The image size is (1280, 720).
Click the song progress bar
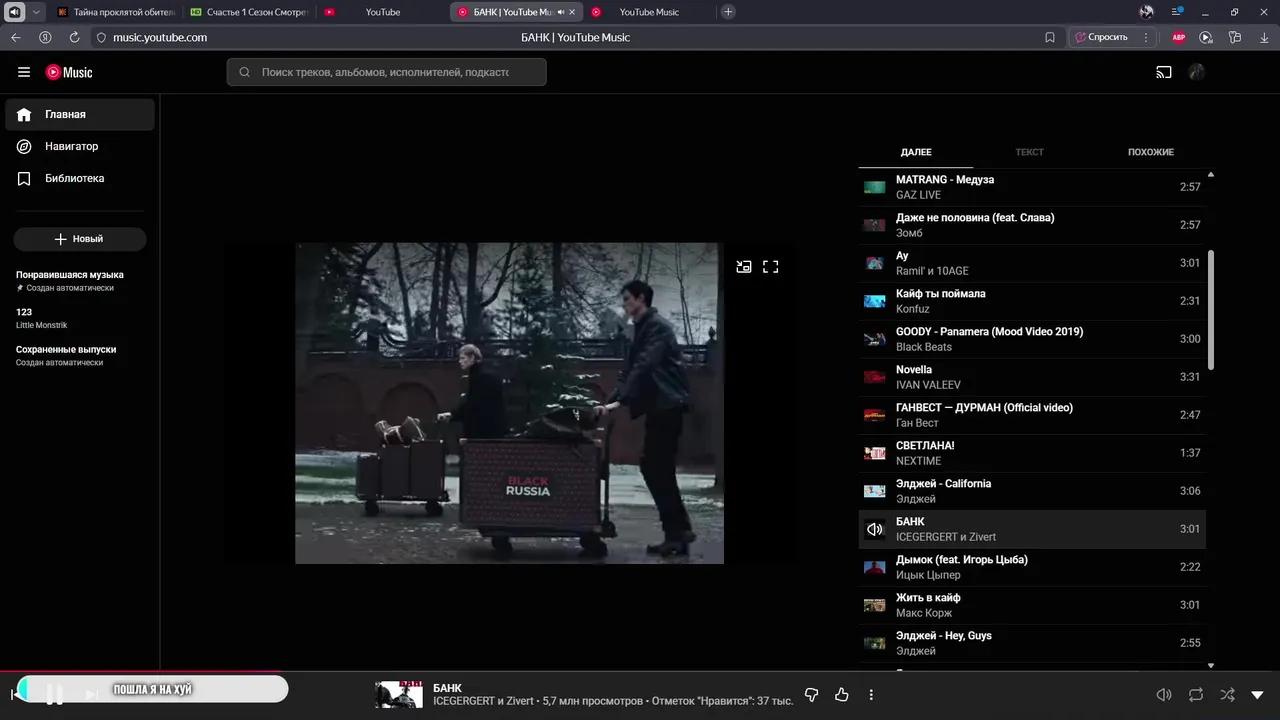pos(640,672)
